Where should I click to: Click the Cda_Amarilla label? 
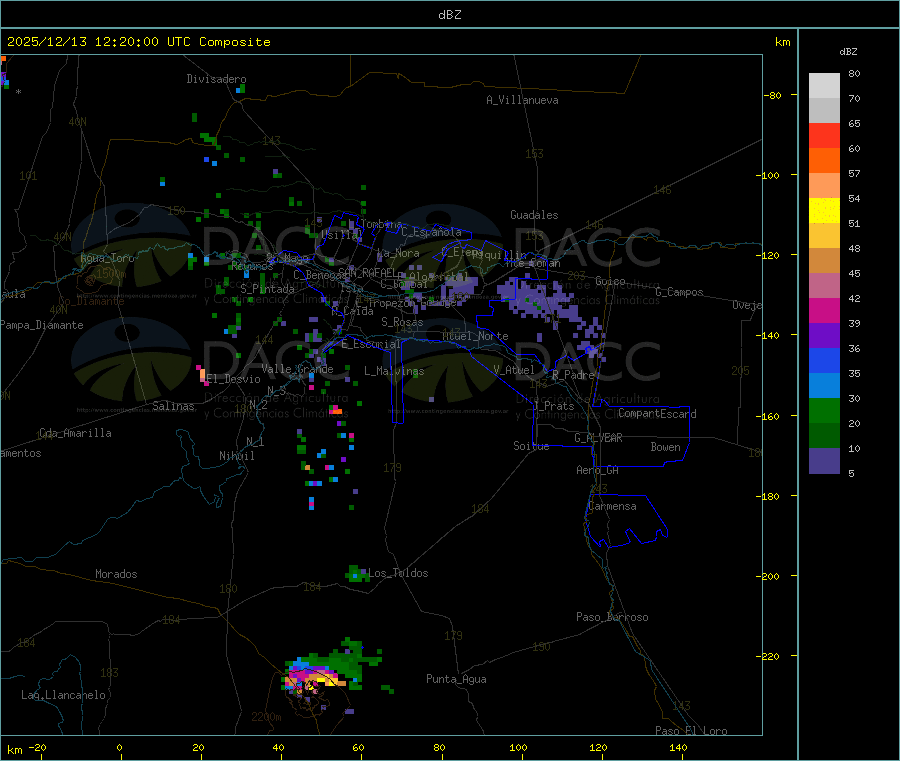[x=75, y=433]
